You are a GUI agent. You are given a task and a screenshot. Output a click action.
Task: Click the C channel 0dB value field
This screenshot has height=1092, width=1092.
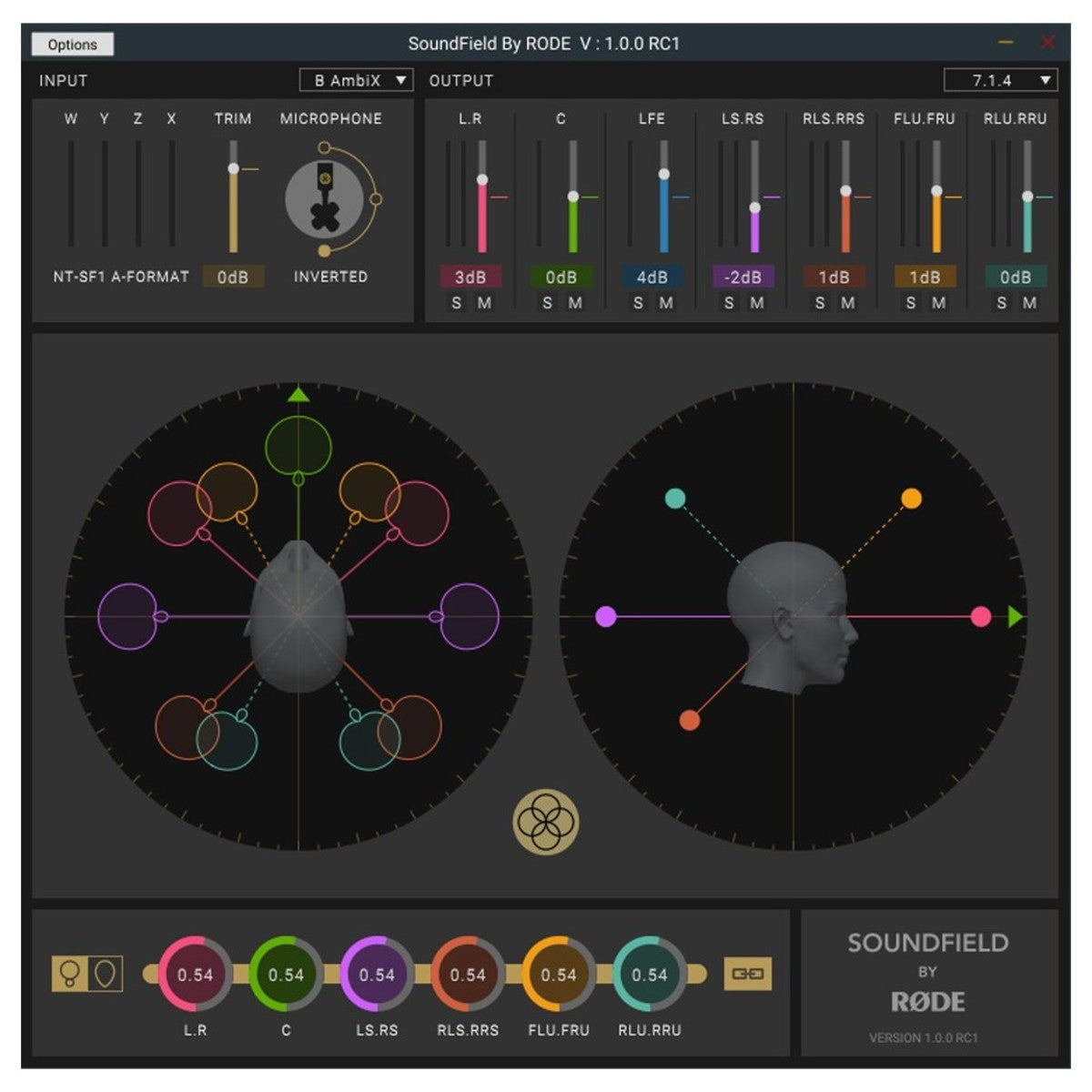[561, 277]
